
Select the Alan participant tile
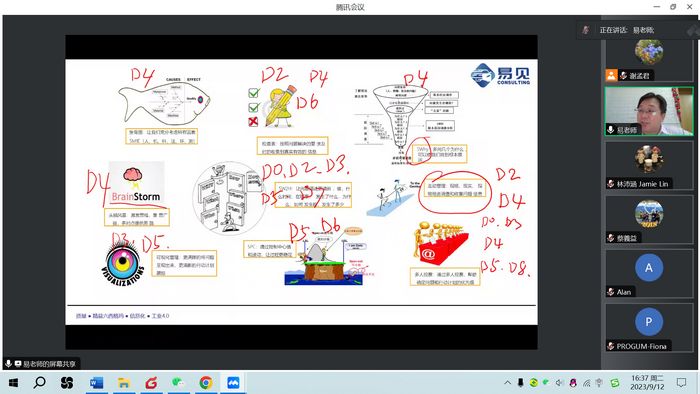click(649, 273)
